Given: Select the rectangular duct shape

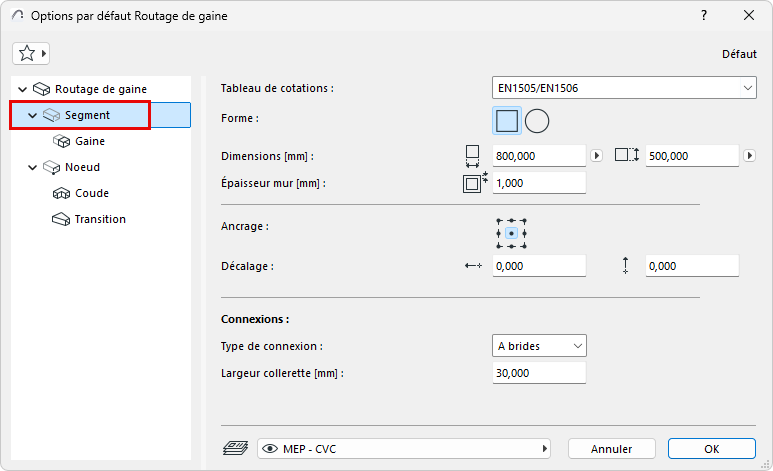Looking at the screenshot, I should pyautogui.click(x=507, y=121).
